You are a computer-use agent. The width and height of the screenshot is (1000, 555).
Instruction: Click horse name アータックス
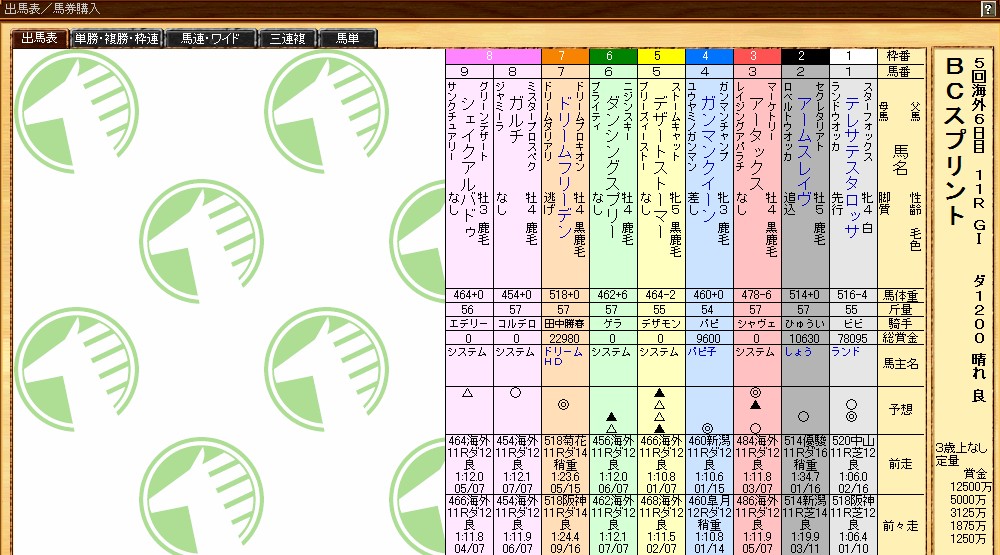(x=756, y=144)
